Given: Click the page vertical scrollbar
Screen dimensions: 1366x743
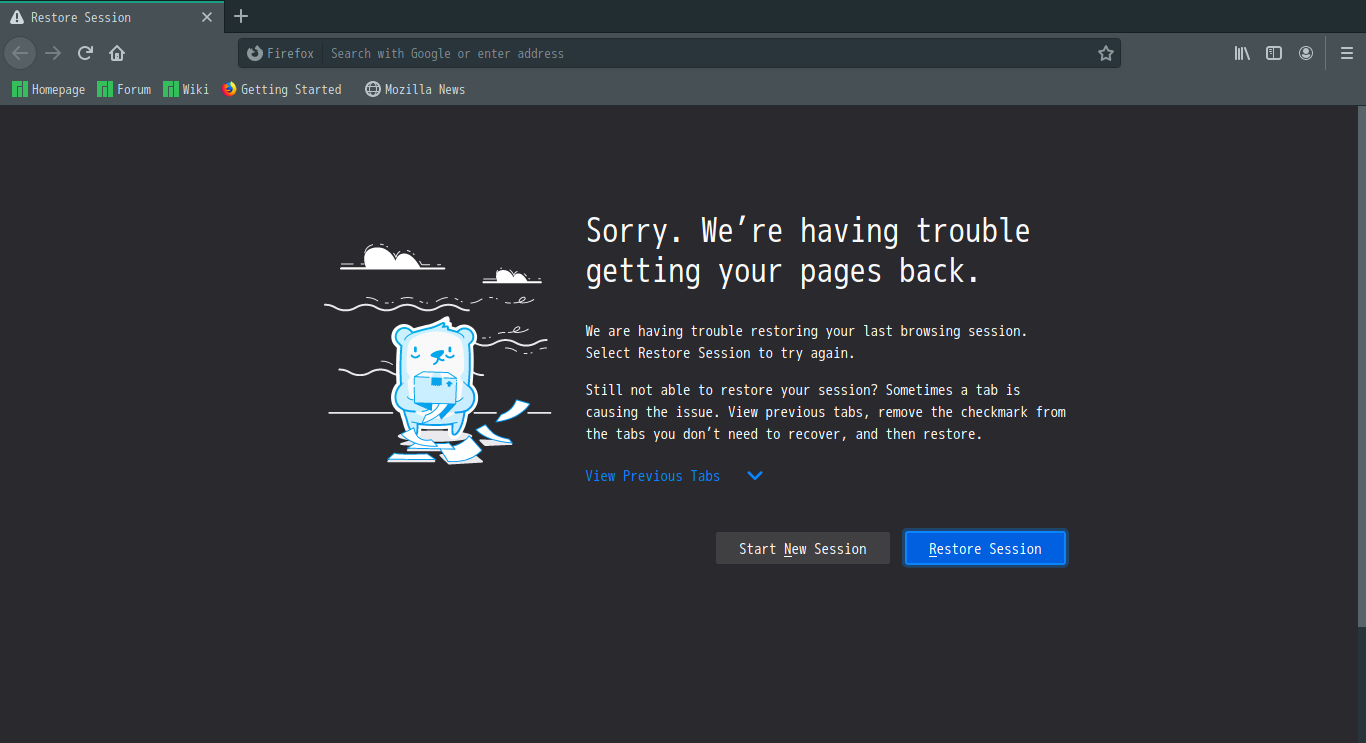Looking at the screenshot, I should pos(1361,366).
